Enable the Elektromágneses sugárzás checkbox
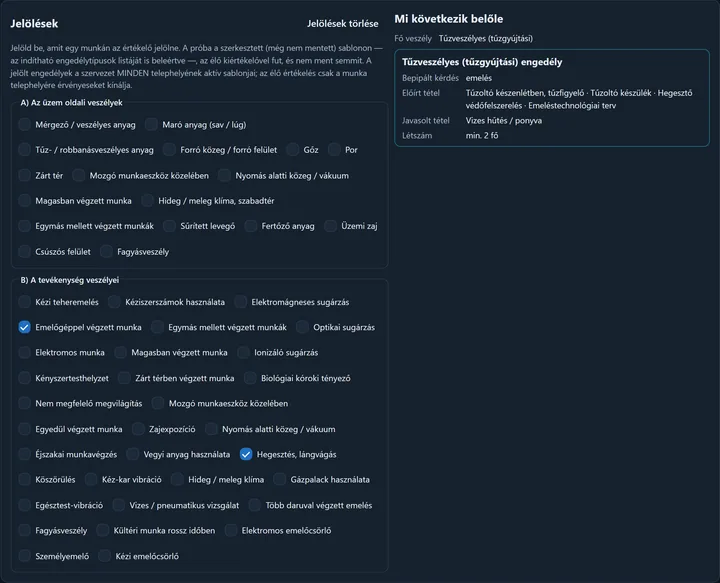The height and width of the screenshot is (583, 720). tap(241, 302)
